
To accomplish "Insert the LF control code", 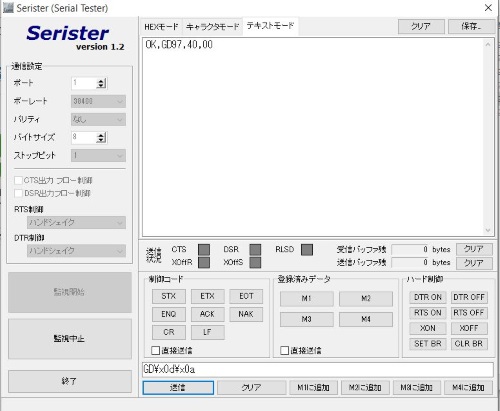I will [207, 332].
